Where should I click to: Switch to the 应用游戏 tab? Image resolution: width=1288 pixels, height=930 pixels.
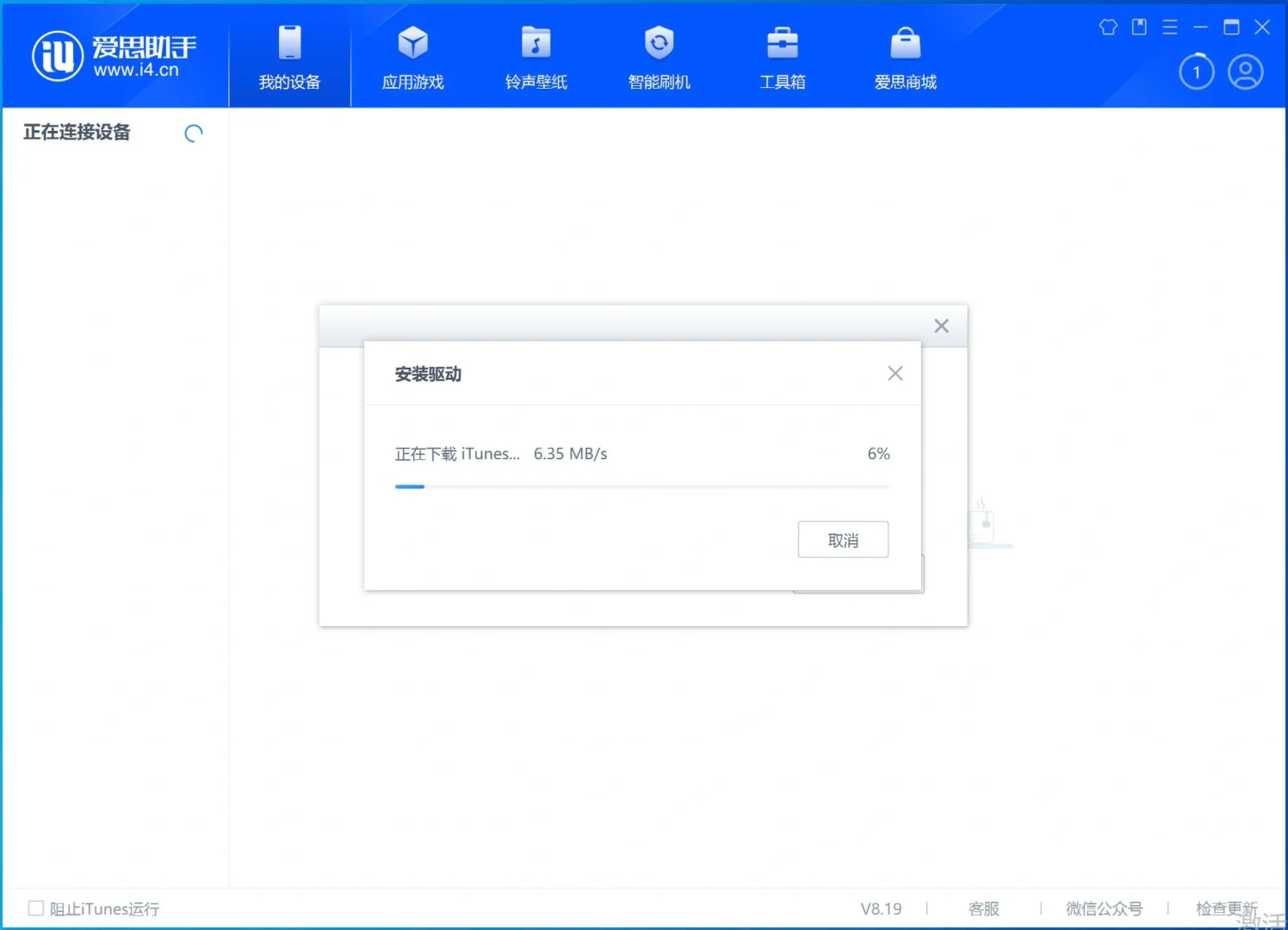[412, 82]
